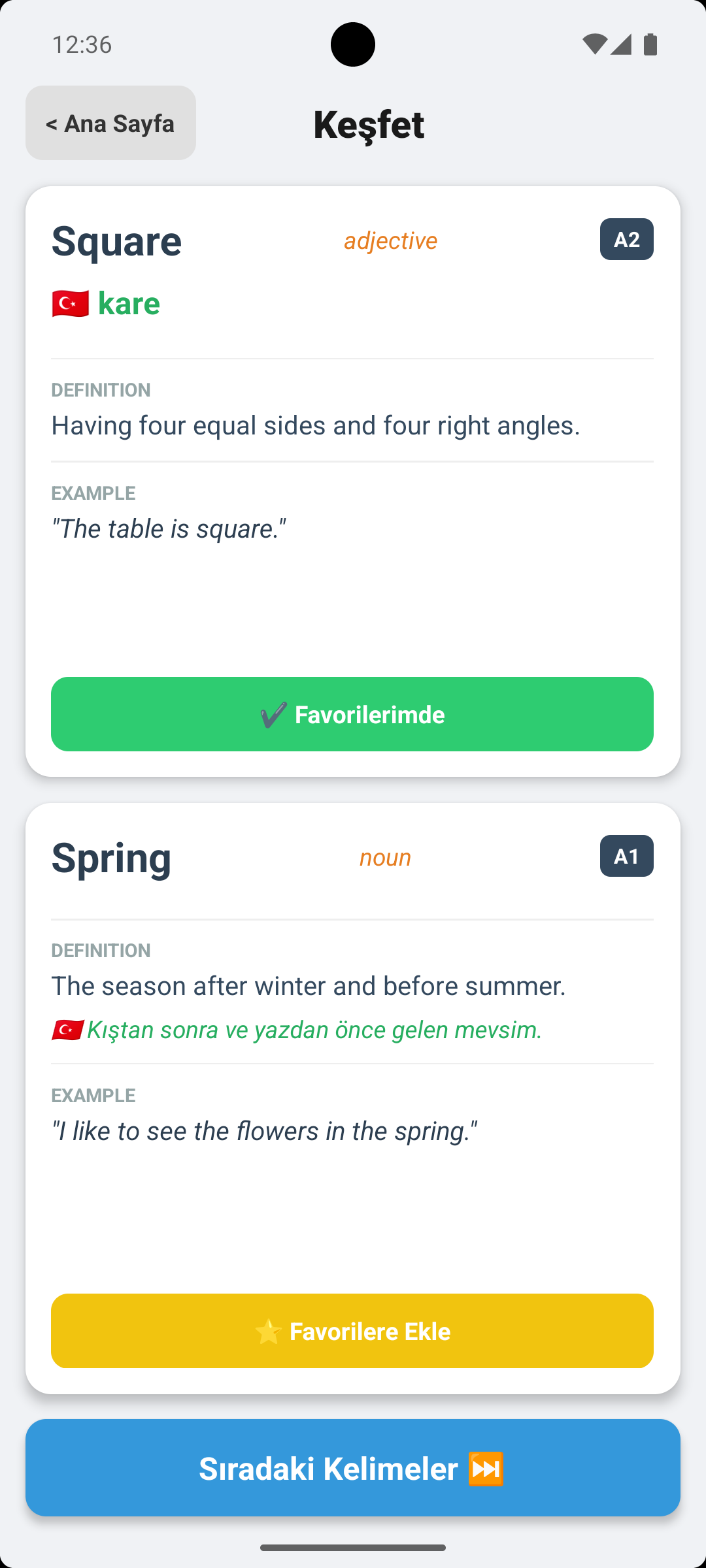Image resolution: width=706 pixels, height=1568 pixels.
Task: Tap the skip-forward icon on Sıradaki Kelimeler
Action: 486,1467
